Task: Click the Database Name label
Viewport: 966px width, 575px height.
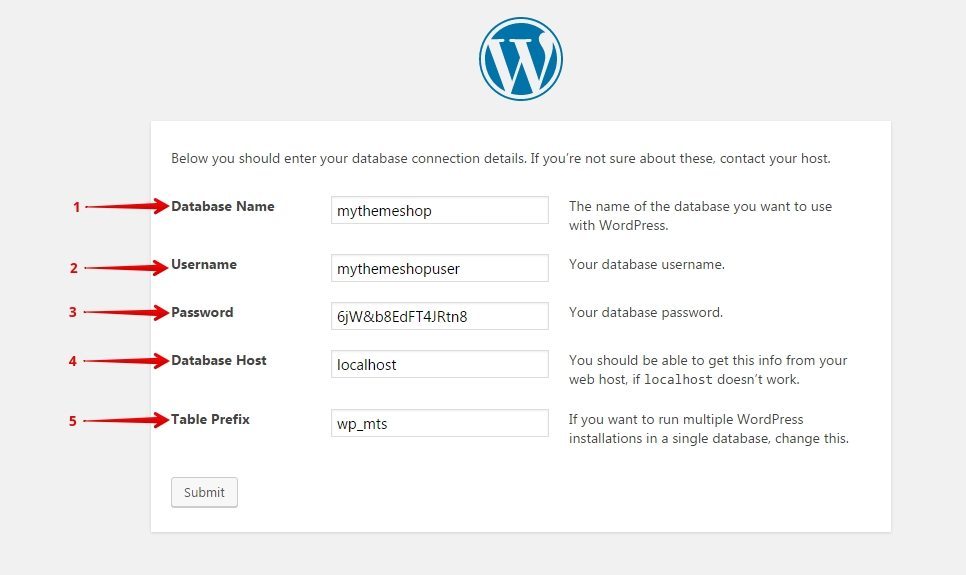Action: [222, 206]
